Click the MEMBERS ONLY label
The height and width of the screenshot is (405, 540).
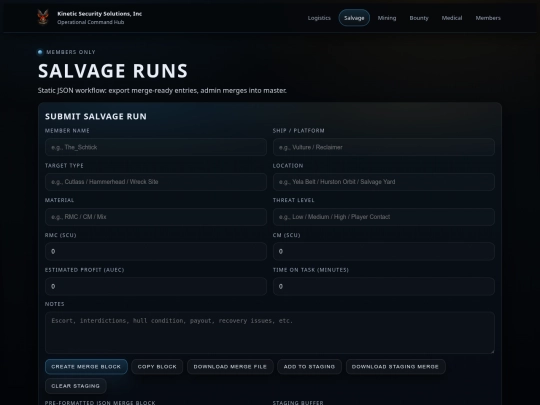tap(71, 52)
